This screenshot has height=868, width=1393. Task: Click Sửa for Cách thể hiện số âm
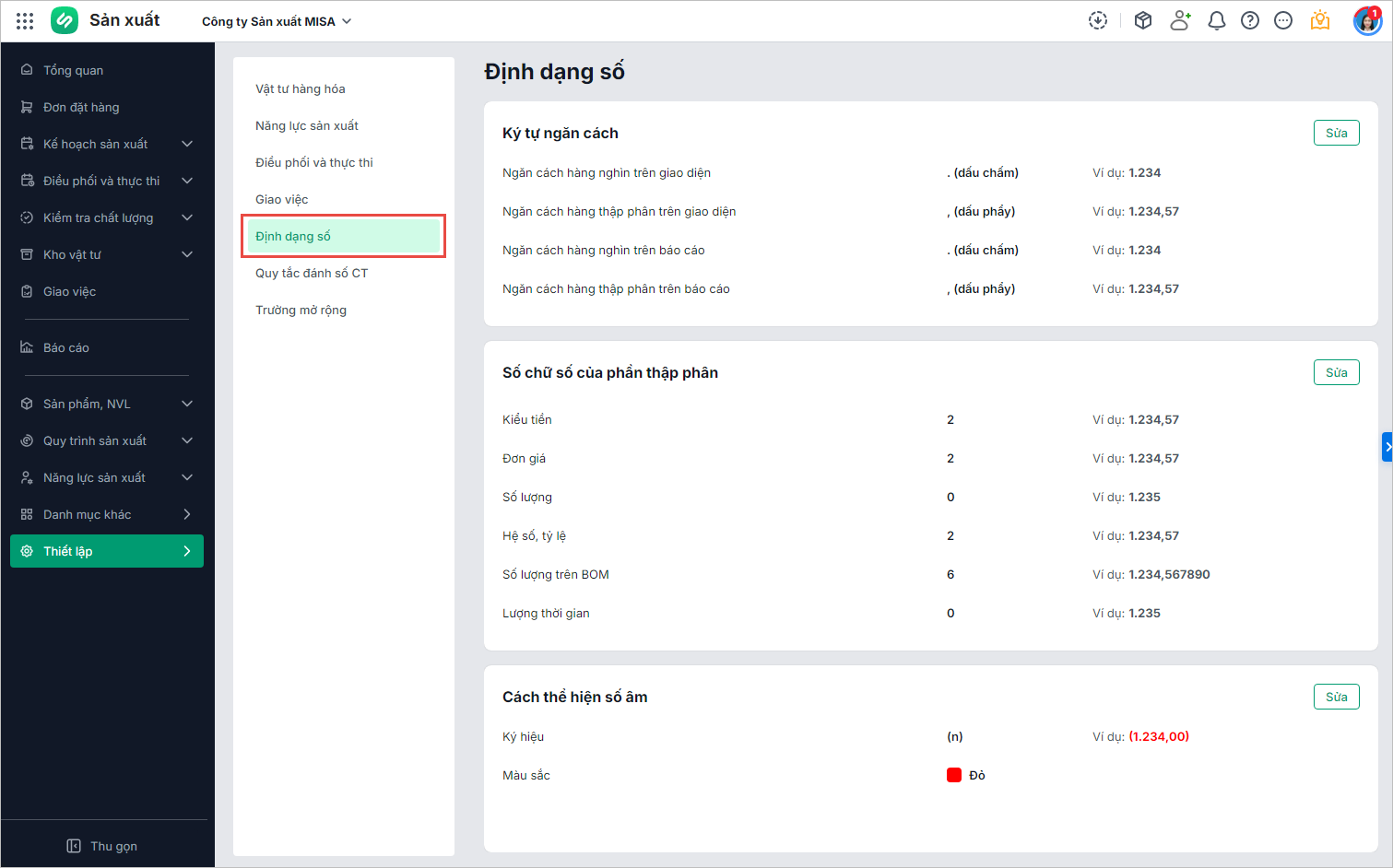[x=1336, y=697]
